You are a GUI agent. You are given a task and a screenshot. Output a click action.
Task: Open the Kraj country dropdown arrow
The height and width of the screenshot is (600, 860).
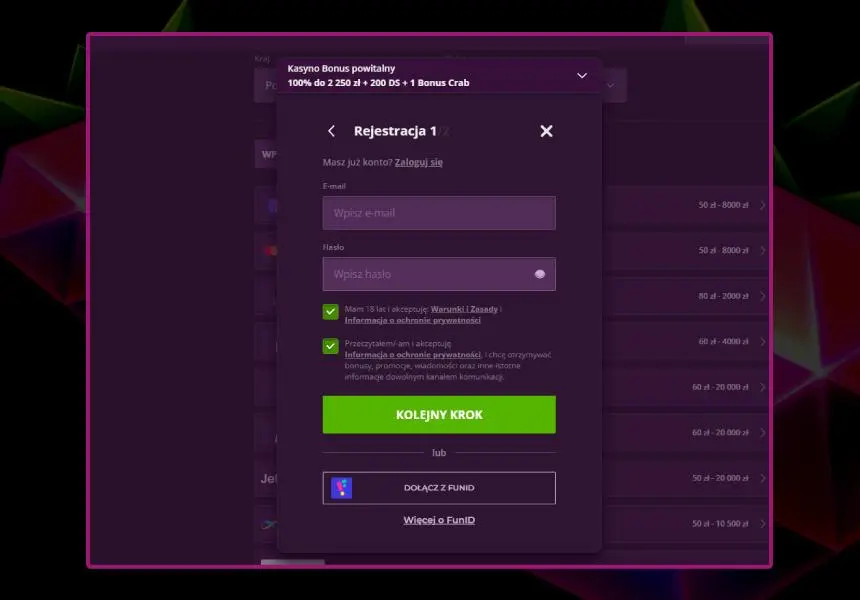coord(611,86)
